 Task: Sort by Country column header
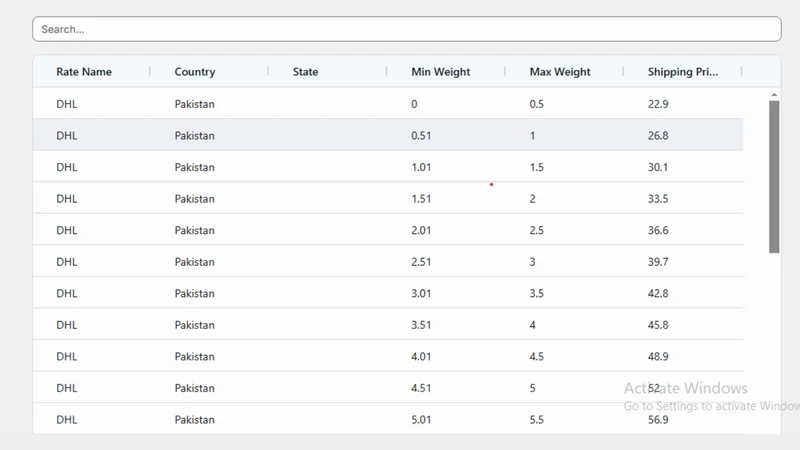pyautogui.click(x=195, y=72)
